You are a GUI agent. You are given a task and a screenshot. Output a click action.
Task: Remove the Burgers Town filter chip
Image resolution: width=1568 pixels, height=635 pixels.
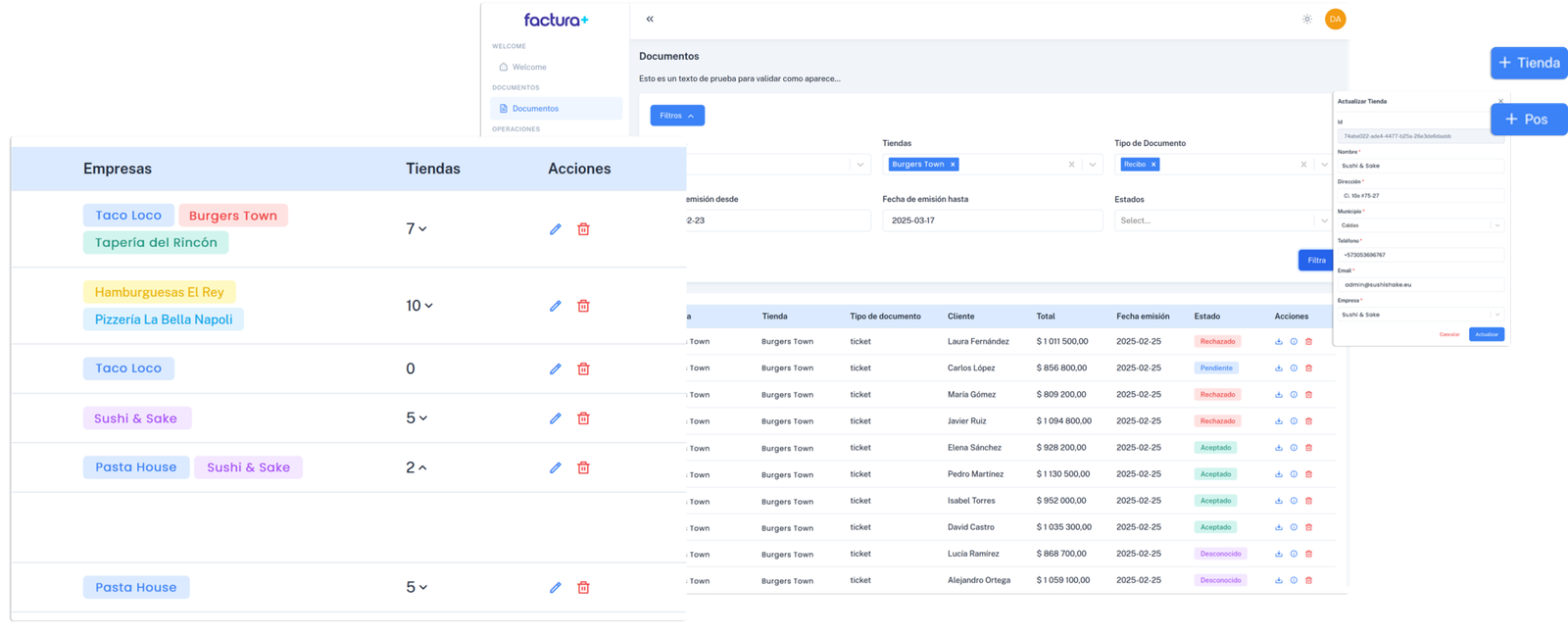[952, 165]
